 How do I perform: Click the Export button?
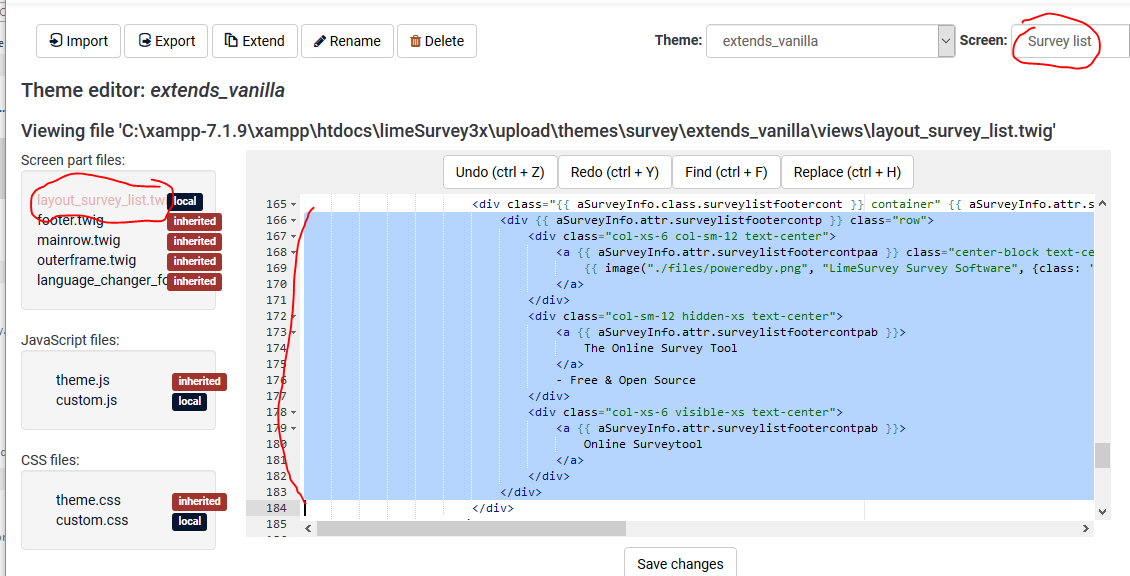167,41
